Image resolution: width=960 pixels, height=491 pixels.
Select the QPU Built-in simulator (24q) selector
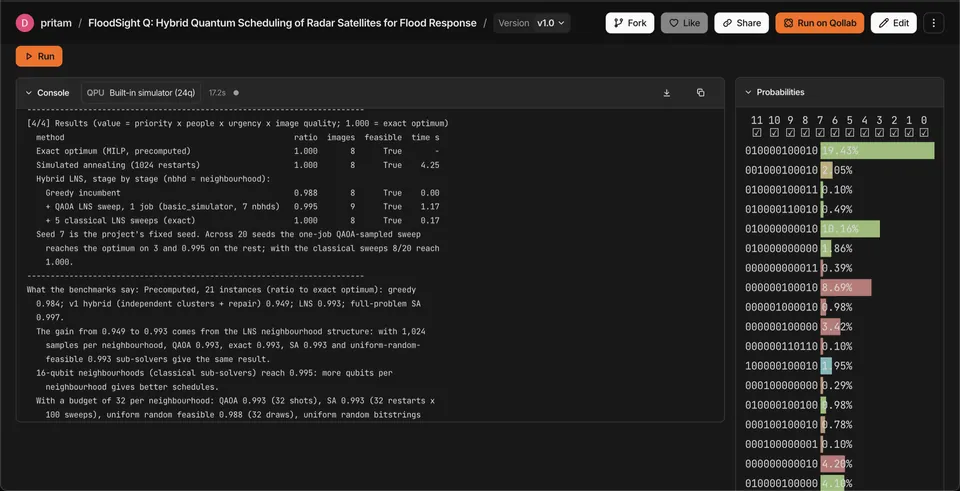tap(141, 93)
